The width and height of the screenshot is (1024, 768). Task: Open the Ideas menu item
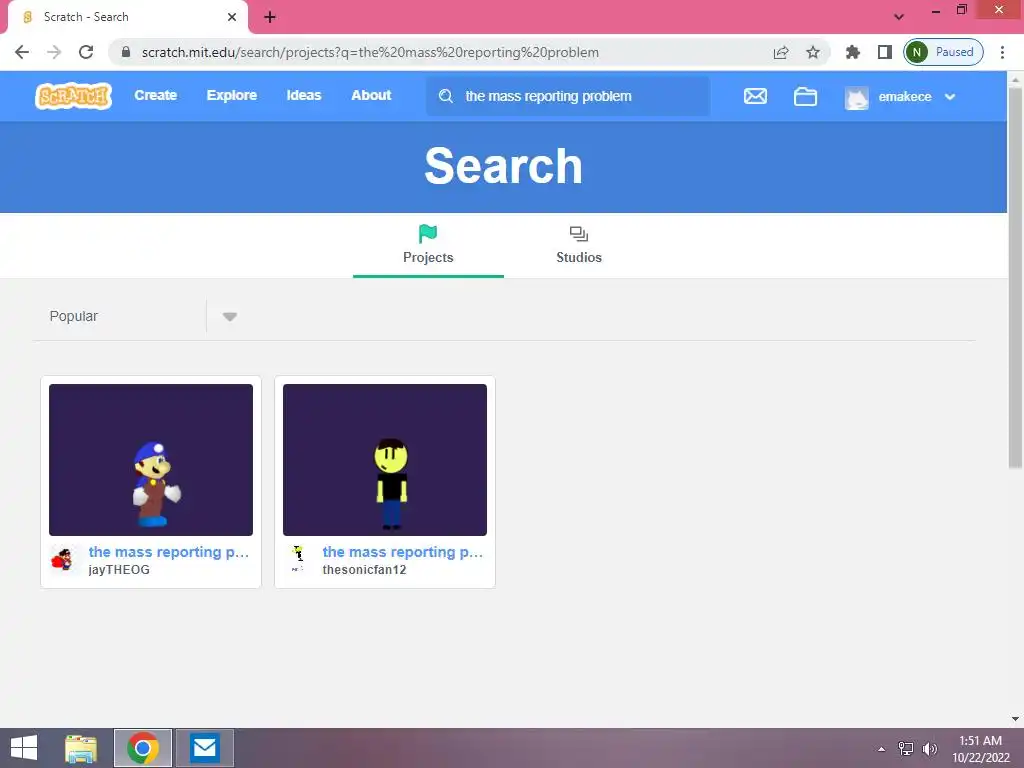click(304, 95)
